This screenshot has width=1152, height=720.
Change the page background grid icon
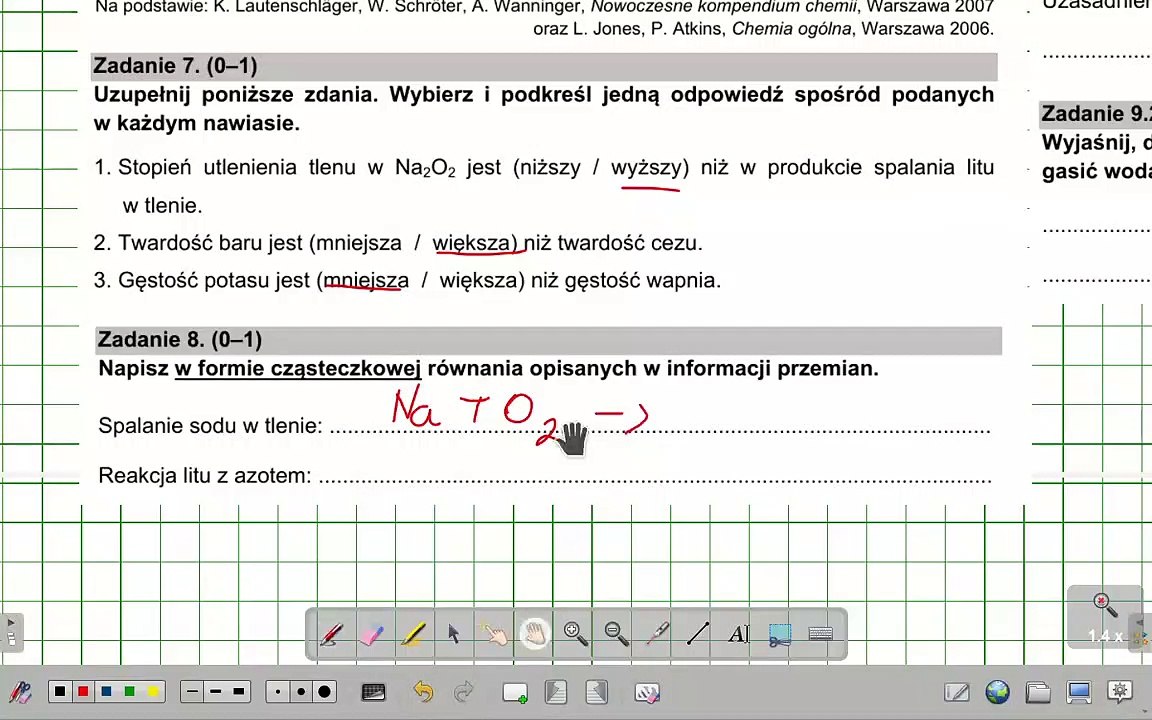click(373, 691)
